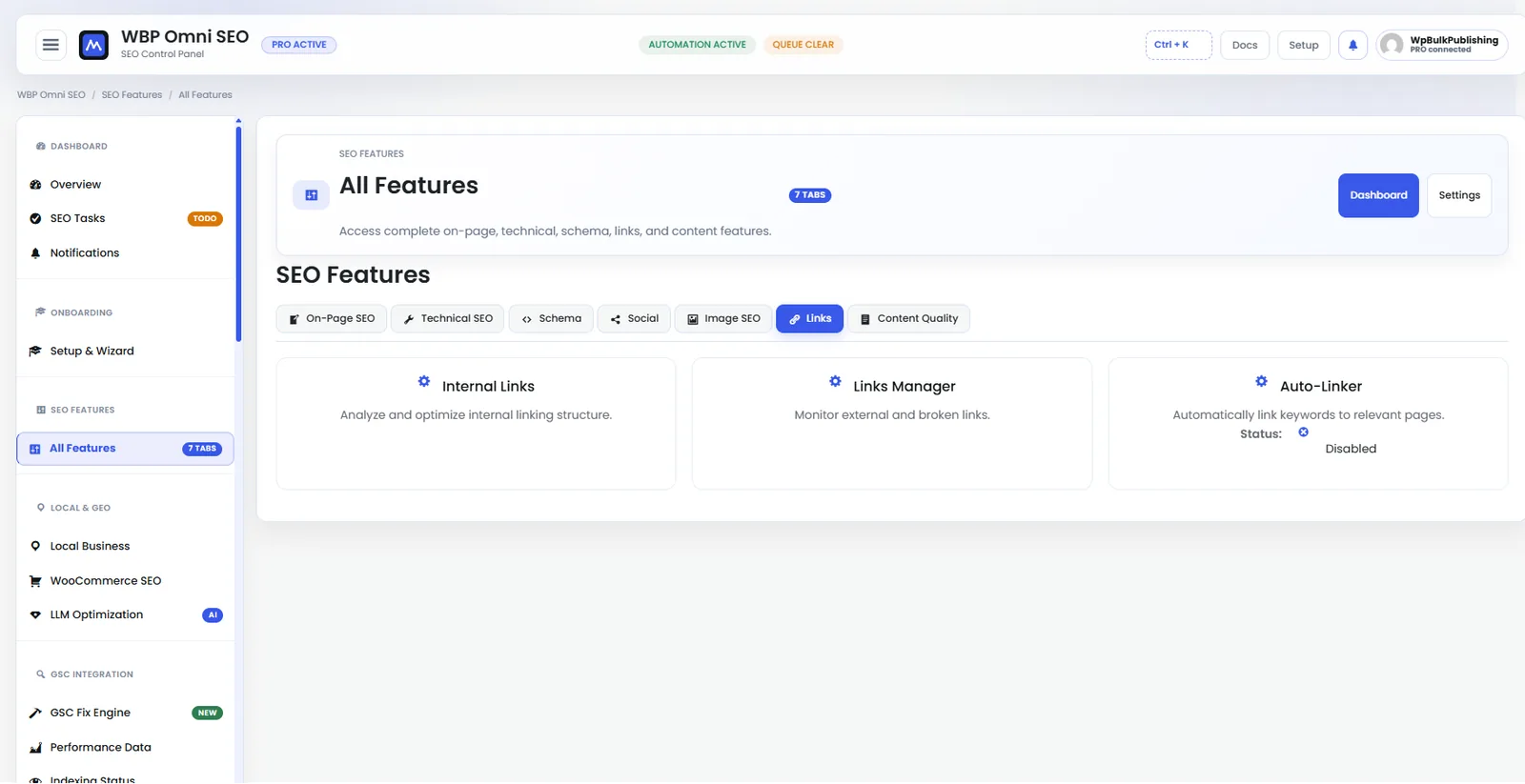Click the Performance Data chart icon
This screenshot has width=1525, height=784.
click(x=35, y=748)
